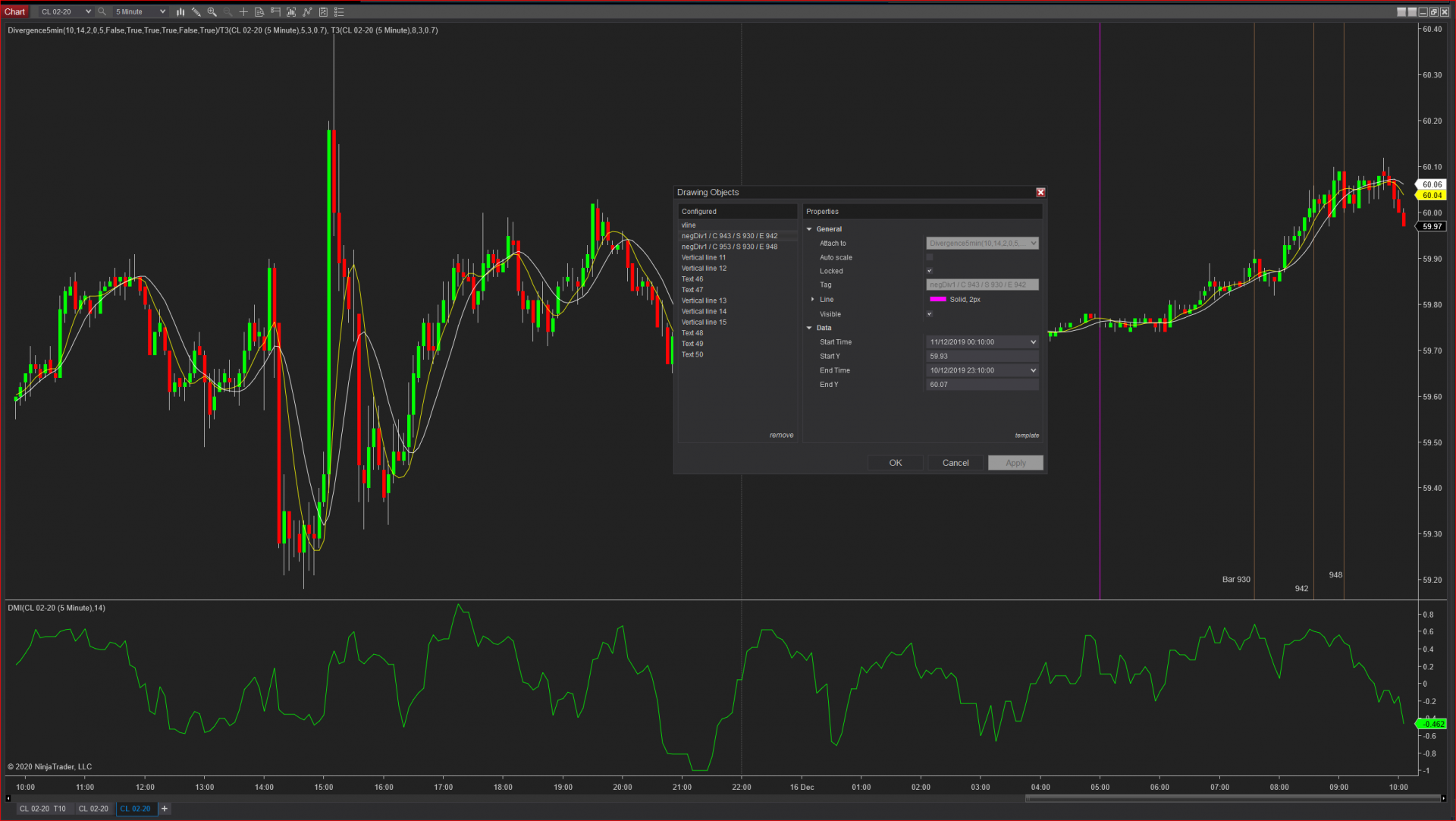The height and width of the screenshot is (821, 1456).
Task: Open the chart Properties list icon
Action: pyautogui.click(x=339, y=11)
